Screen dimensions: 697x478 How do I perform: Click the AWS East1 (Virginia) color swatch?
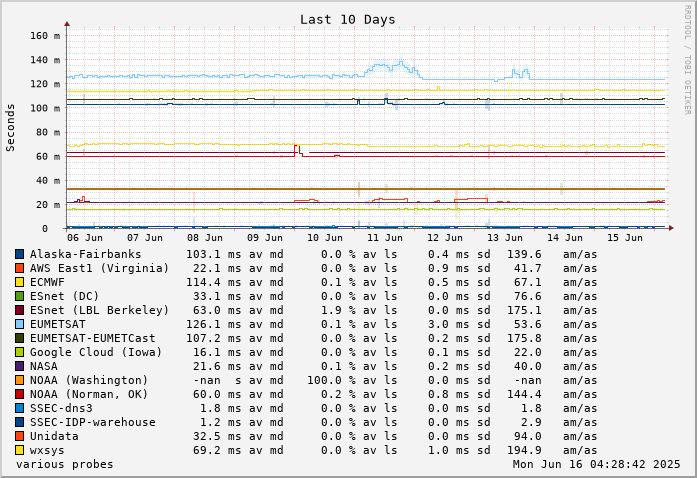[19, 268]
